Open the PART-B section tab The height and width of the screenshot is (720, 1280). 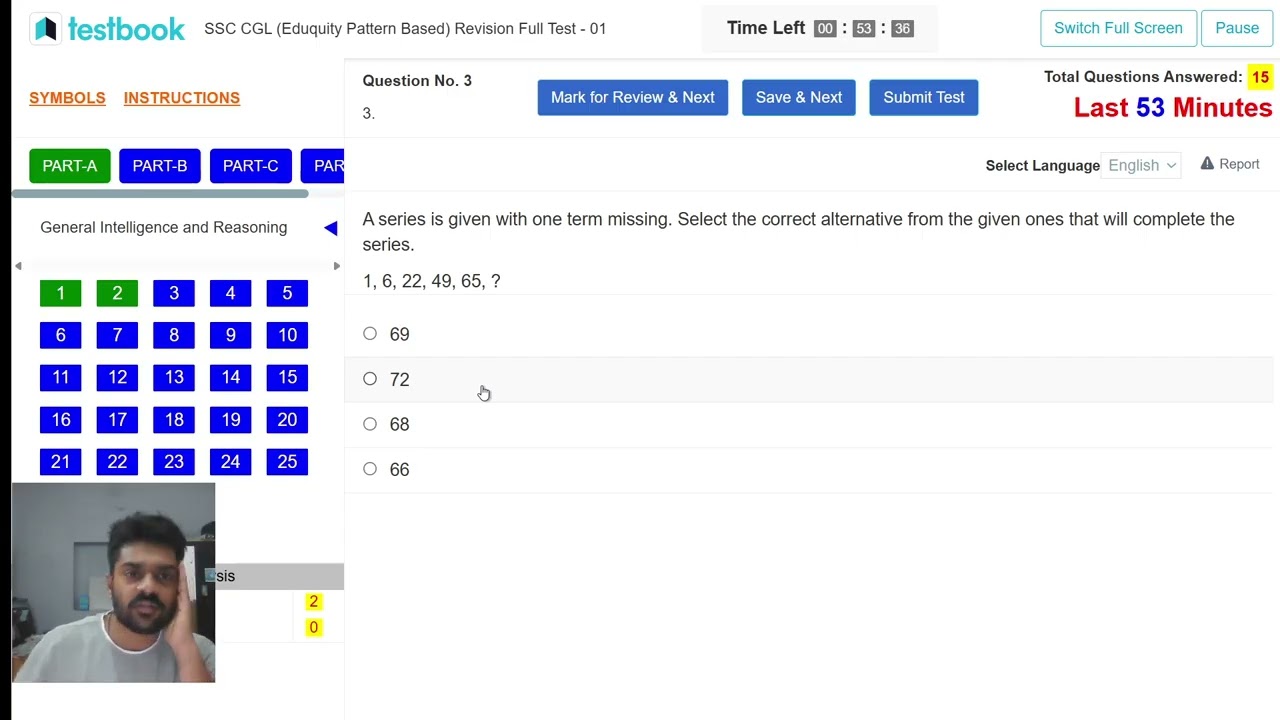pyautogui.click(x=160, y=166)
